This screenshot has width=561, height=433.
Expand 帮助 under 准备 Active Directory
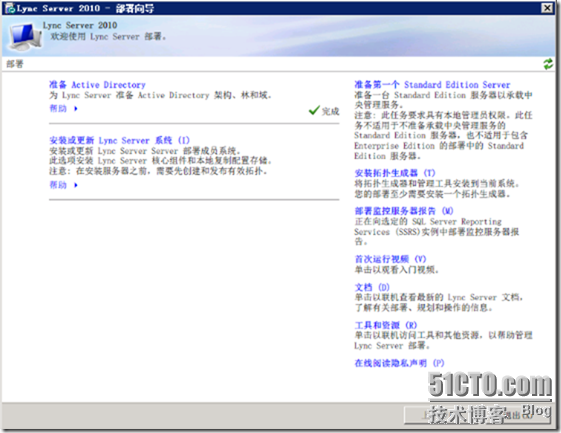tap(63, 108)
